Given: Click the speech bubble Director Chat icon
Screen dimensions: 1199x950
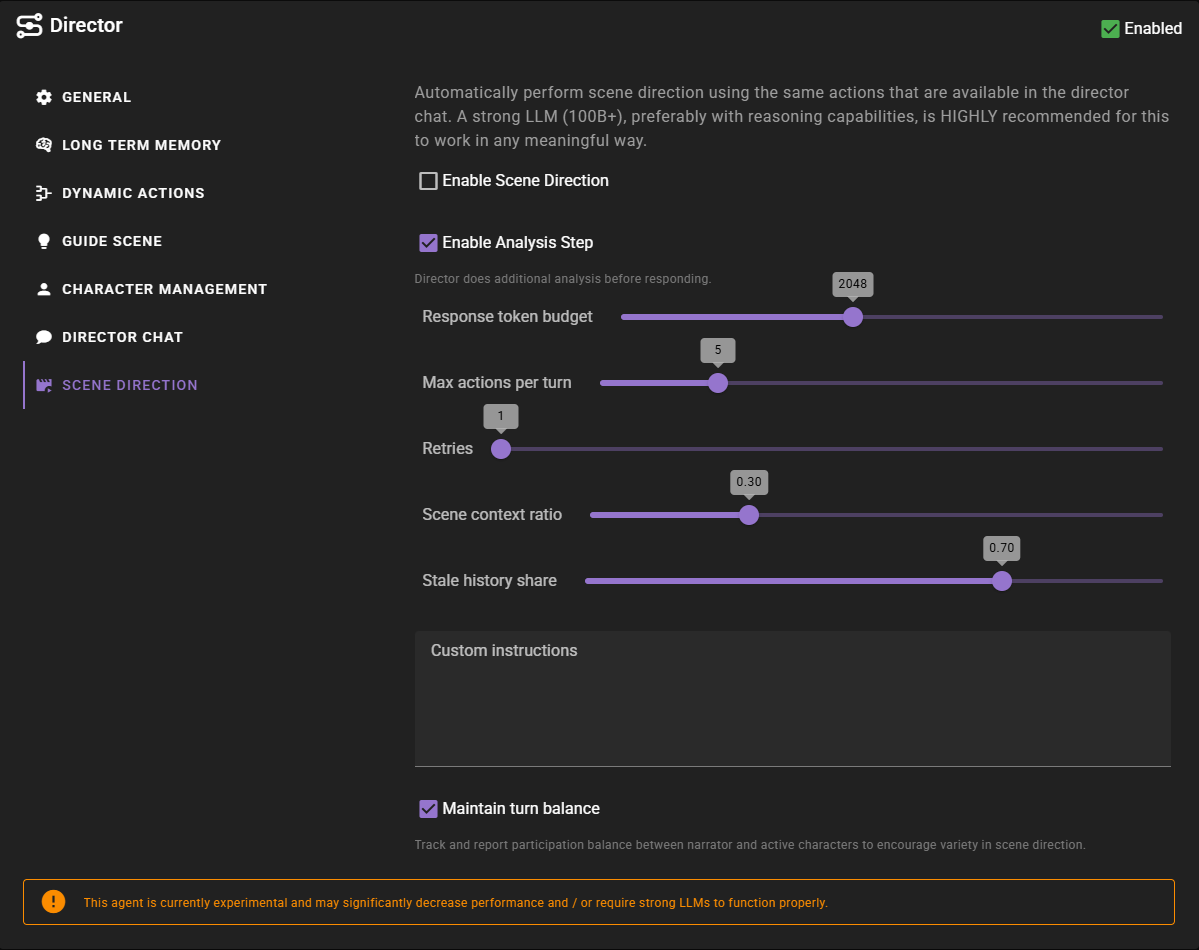Looking at the screenshot, I should 43,337.
